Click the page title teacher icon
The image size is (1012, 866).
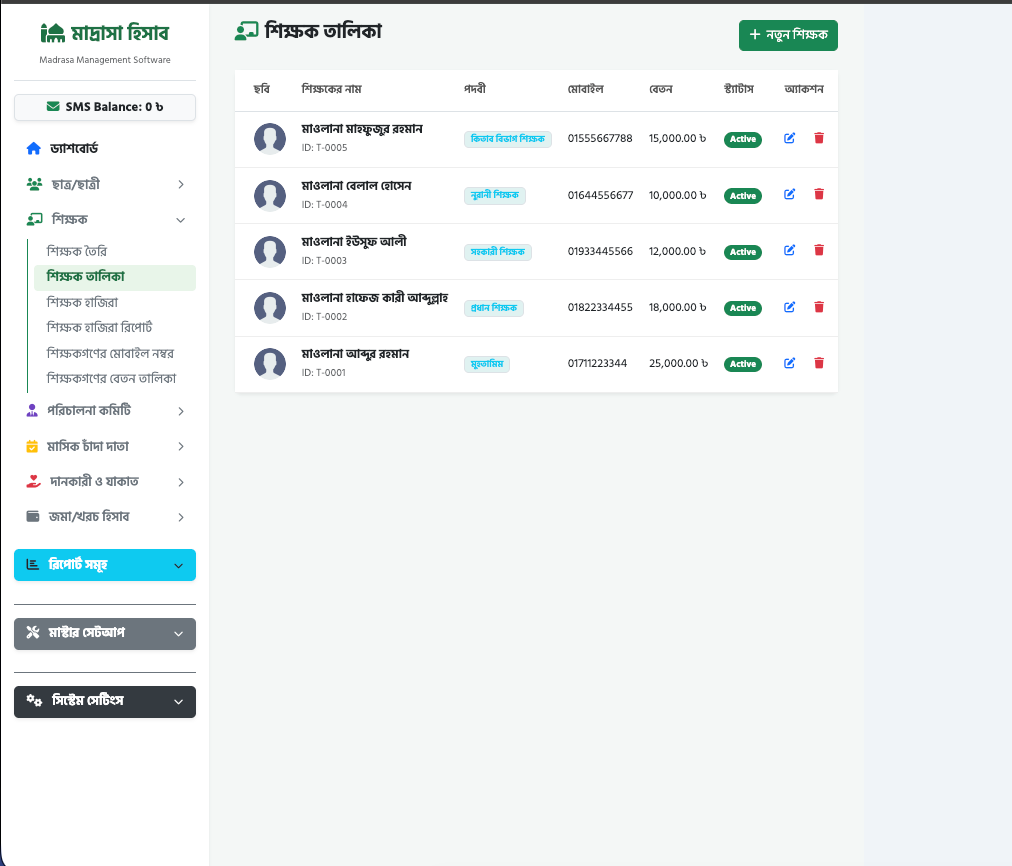click(x=247, y=31)
